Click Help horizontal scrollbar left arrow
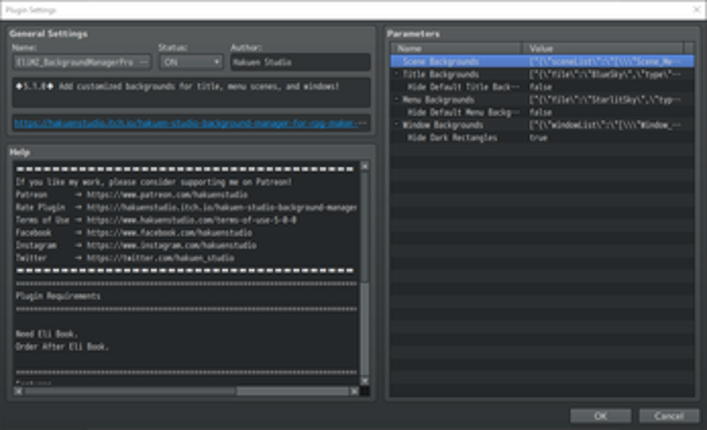Image resolution: width=707 pixels, height=430 pixels. [x=18, y=391]
